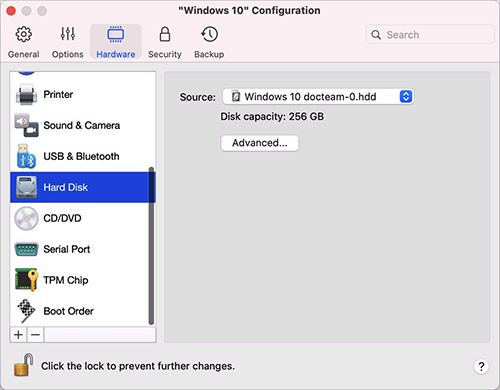Select Printer in the hardware list
The height and width of the screenshot is (390, 500).
click(83, 94)
